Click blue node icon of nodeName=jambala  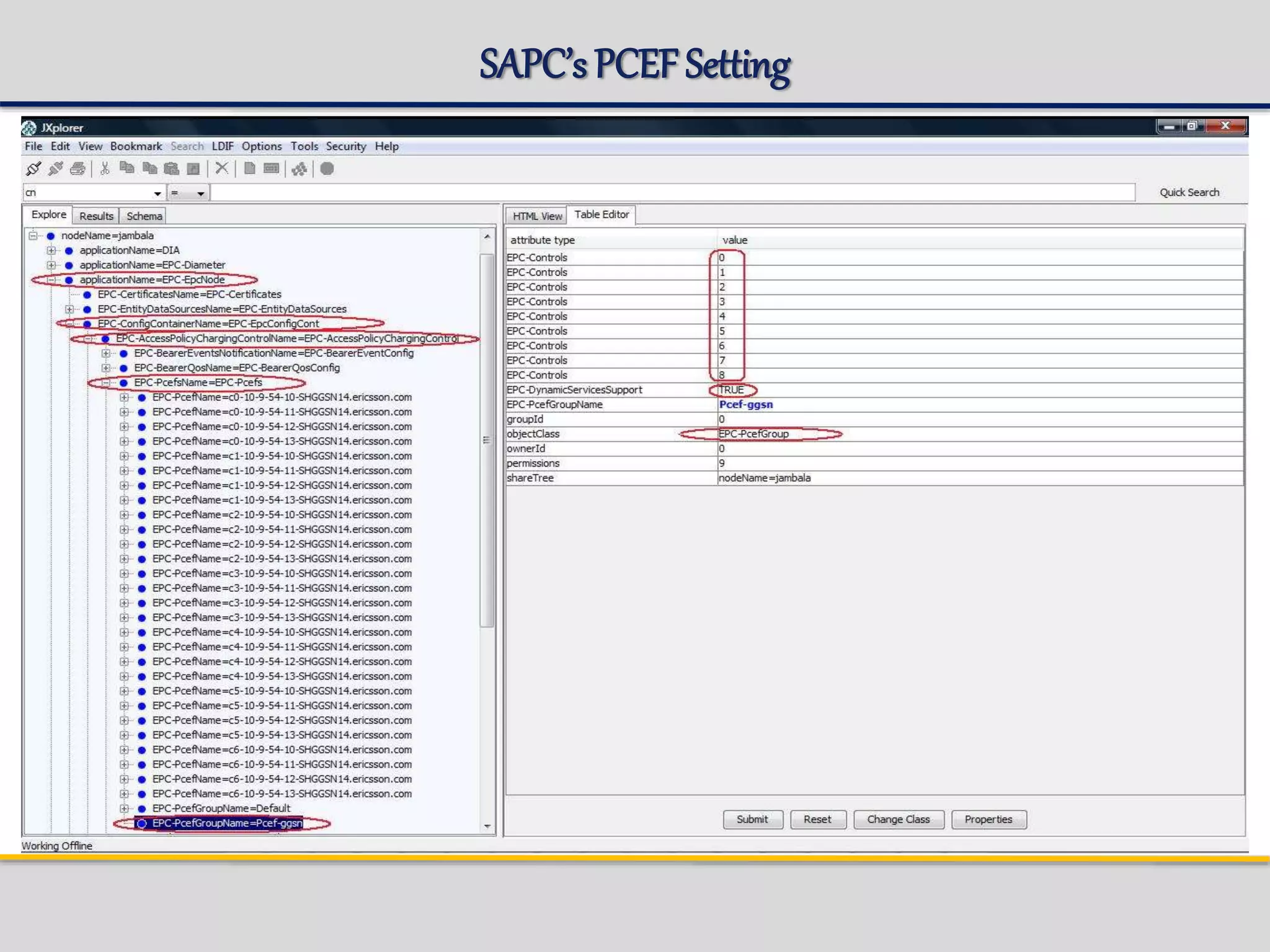51,236
